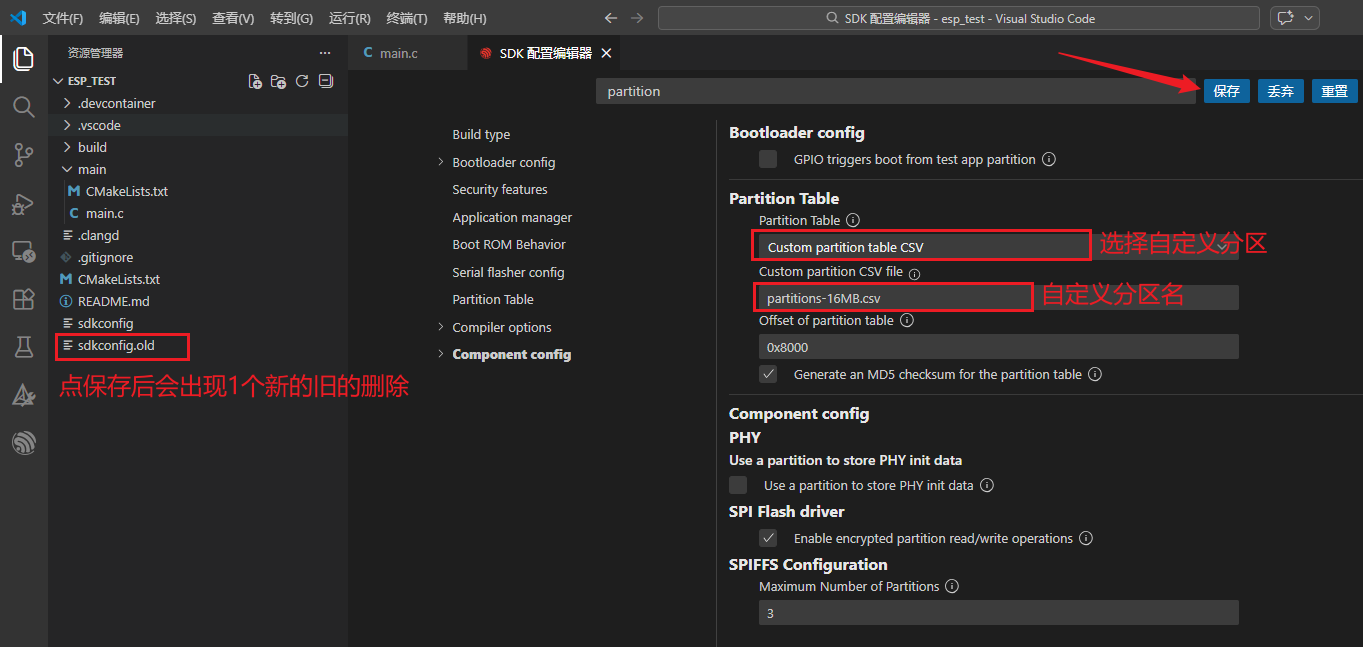Open the 文件(F) menu
Viewport: 1363px width, 647px height.
point(63,18)
